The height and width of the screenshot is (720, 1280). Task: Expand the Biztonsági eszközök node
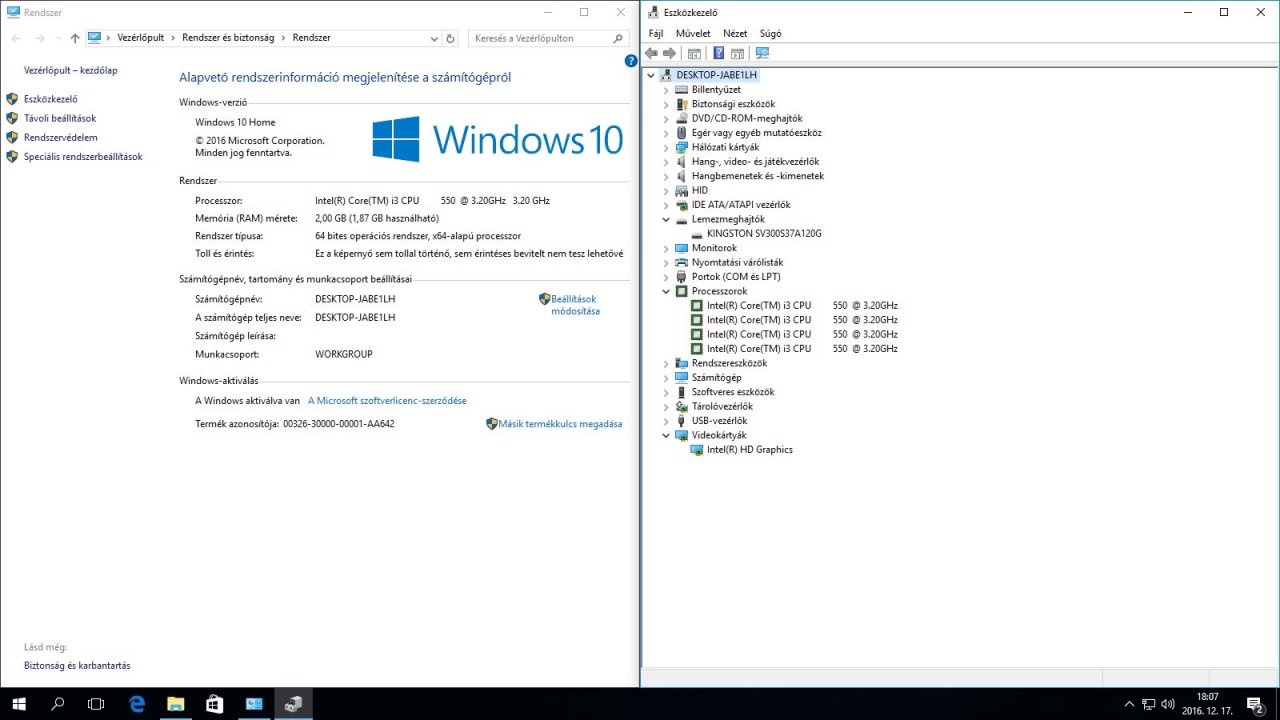[x=666, y=104]
